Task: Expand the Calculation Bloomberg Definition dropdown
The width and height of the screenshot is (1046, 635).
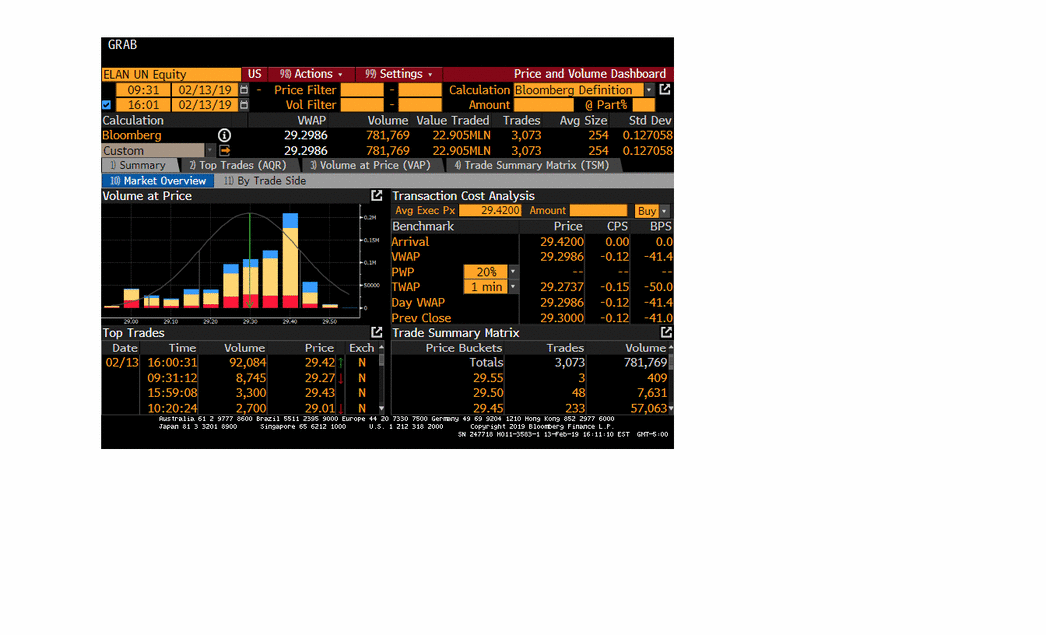Action: pyautogui.click(x=649, y=90)
